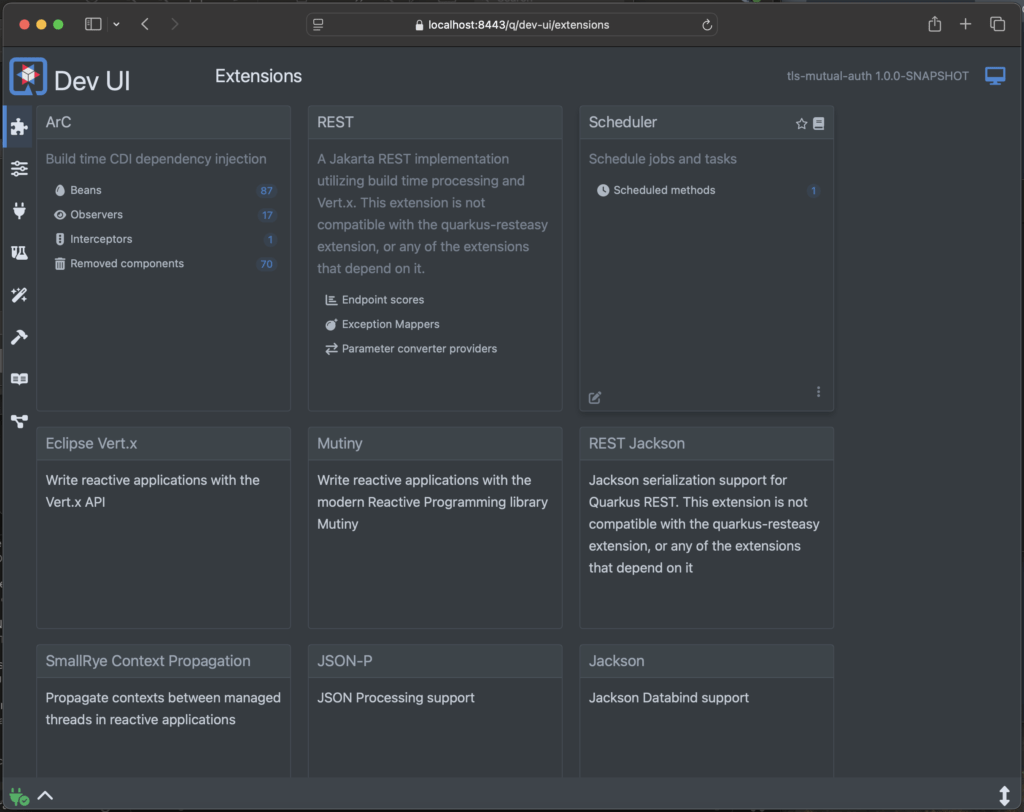
Task: Click the Eclipse Vert.x card title
Action: coord(91,444)
